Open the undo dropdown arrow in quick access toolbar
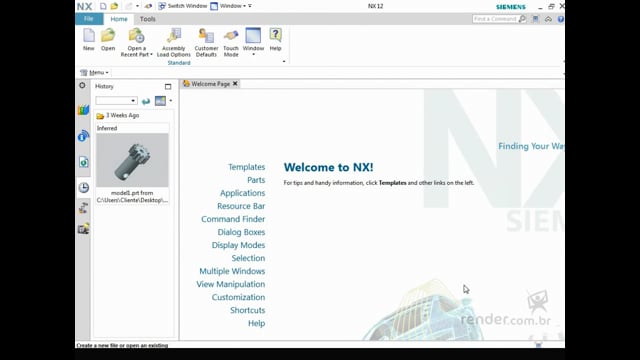 tap(138, 6)
